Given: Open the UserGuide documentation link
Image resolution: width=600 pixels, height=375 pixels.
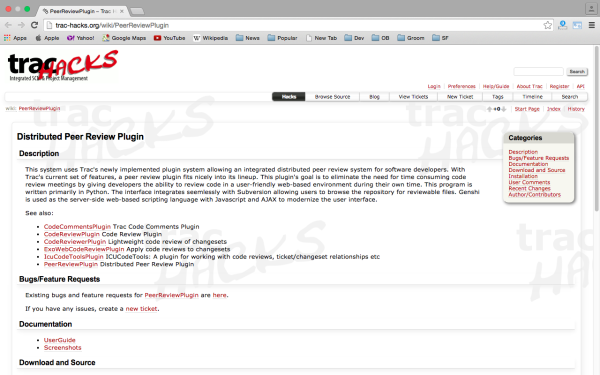Looking at the screenshot, I should click(60, 340).
